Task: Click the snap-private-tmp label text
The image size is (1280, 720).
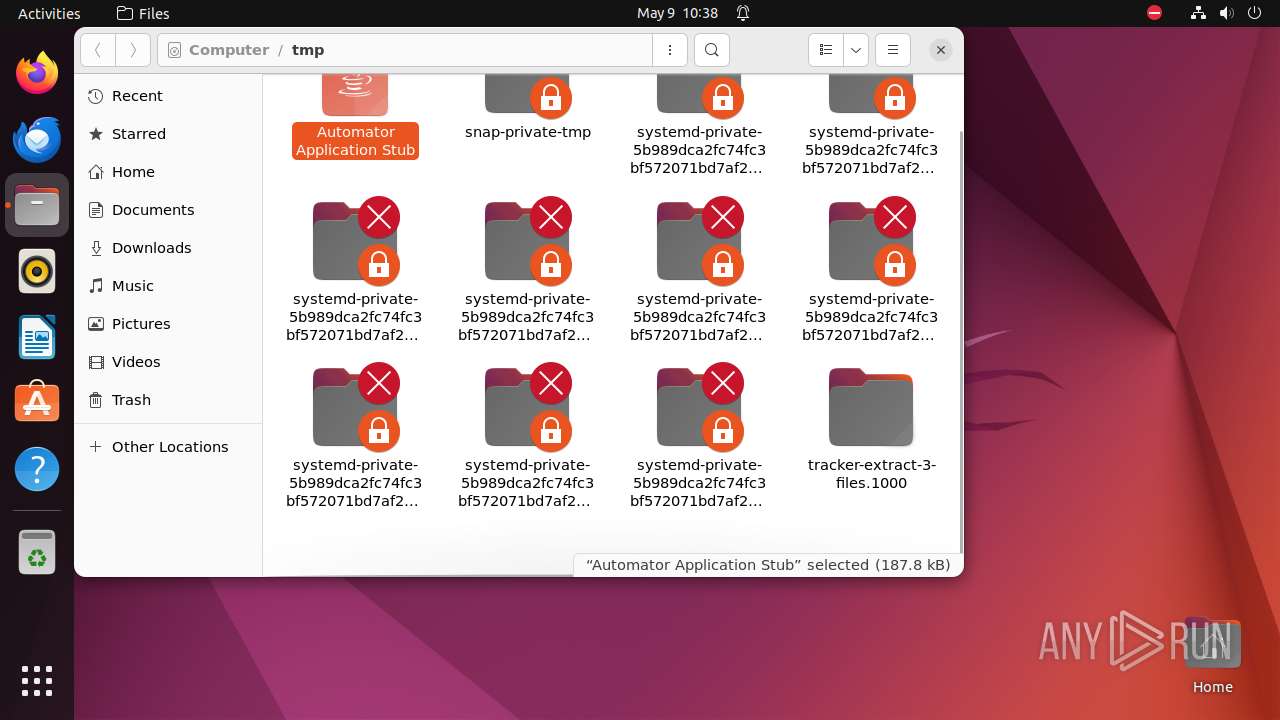Action: point(528,132)
